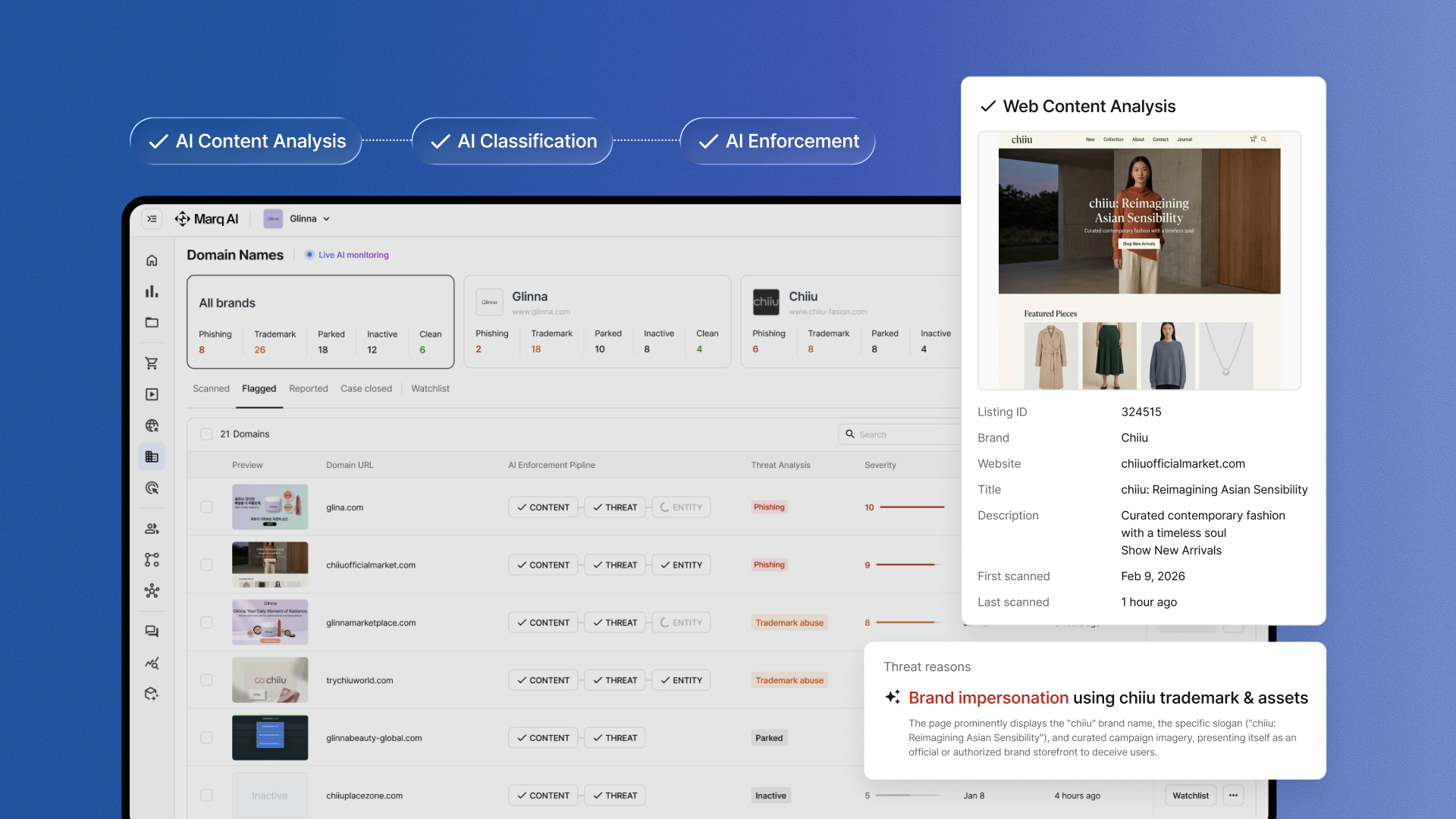Check the glinnabeauty-global.com row checkbox
The image size is (1456, 819).
coord(206,738)
